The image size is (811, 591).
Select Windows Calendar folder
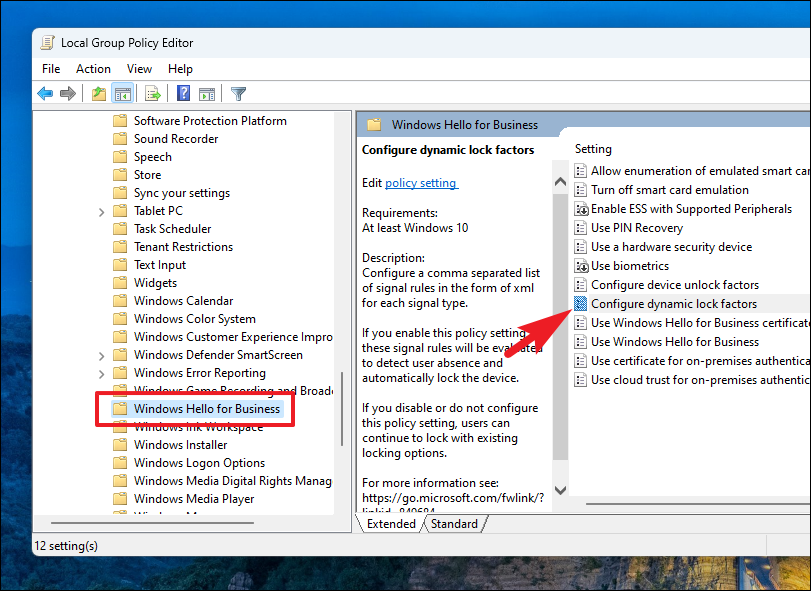click(183, 300)
